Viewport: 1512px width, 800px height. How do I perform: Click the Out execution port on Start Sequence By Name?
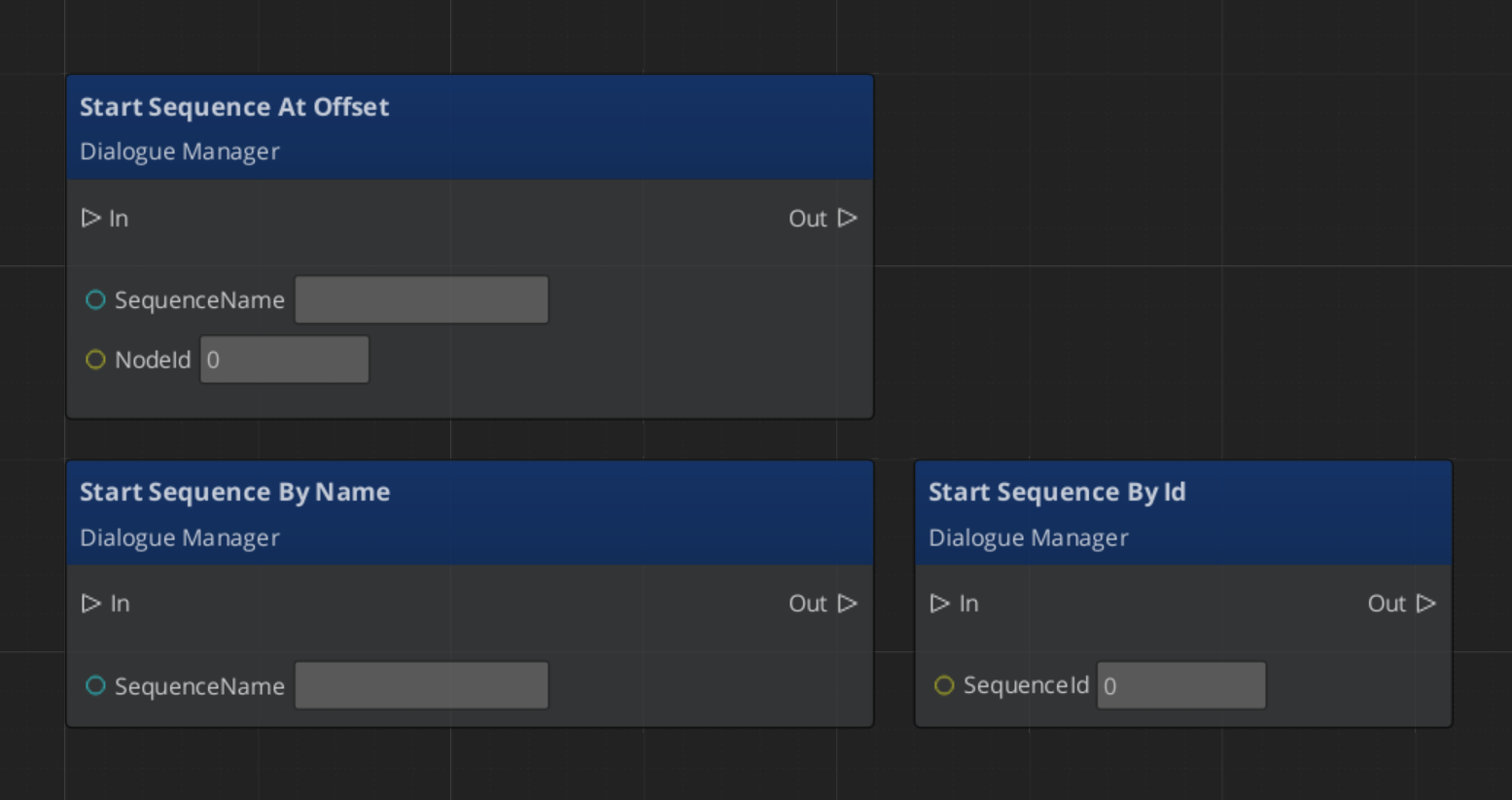pyautogui.click(x=847, y=604)
